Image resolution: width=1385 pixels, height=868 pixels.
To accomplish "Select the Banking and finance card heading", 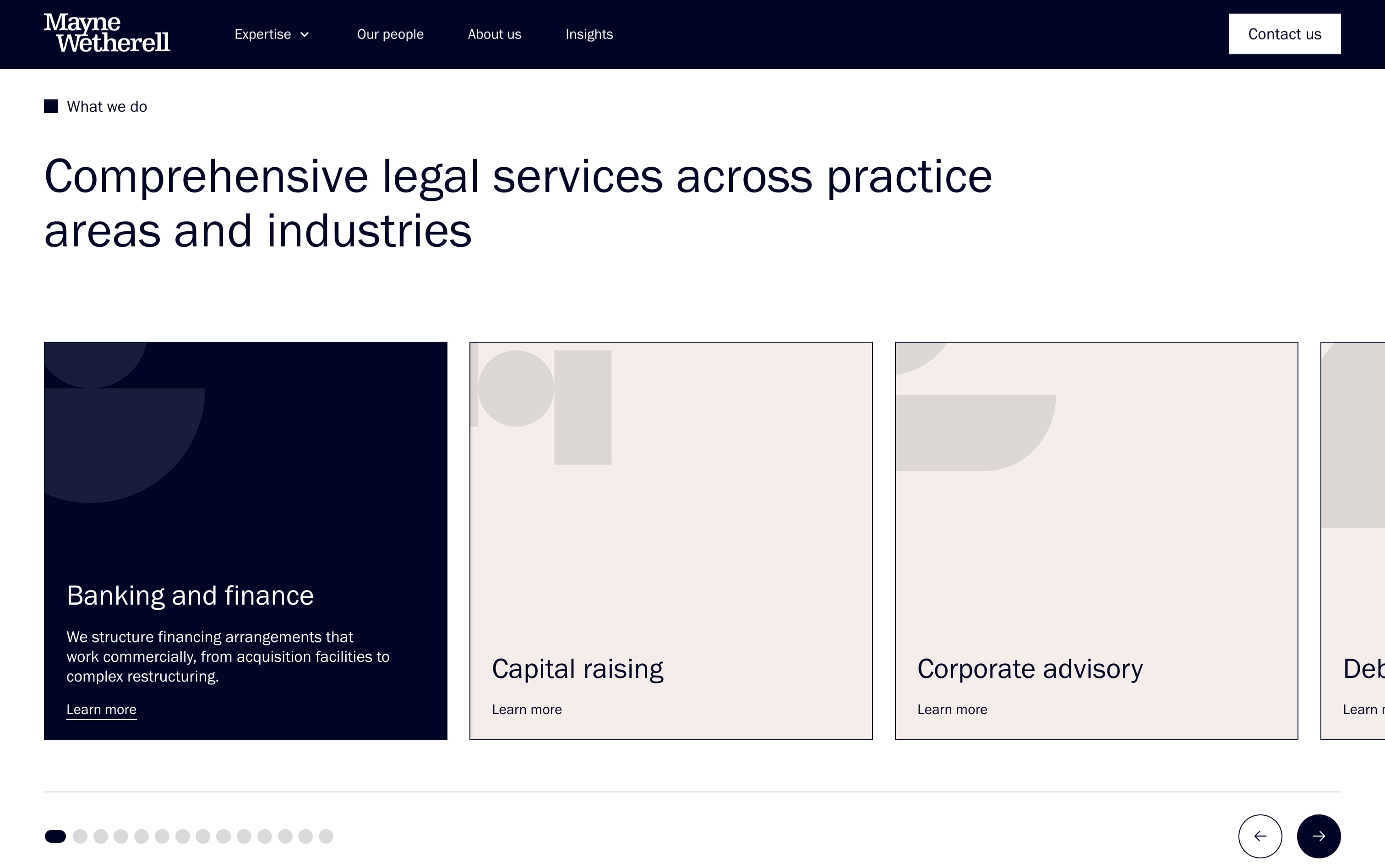I will pos(190,595).
